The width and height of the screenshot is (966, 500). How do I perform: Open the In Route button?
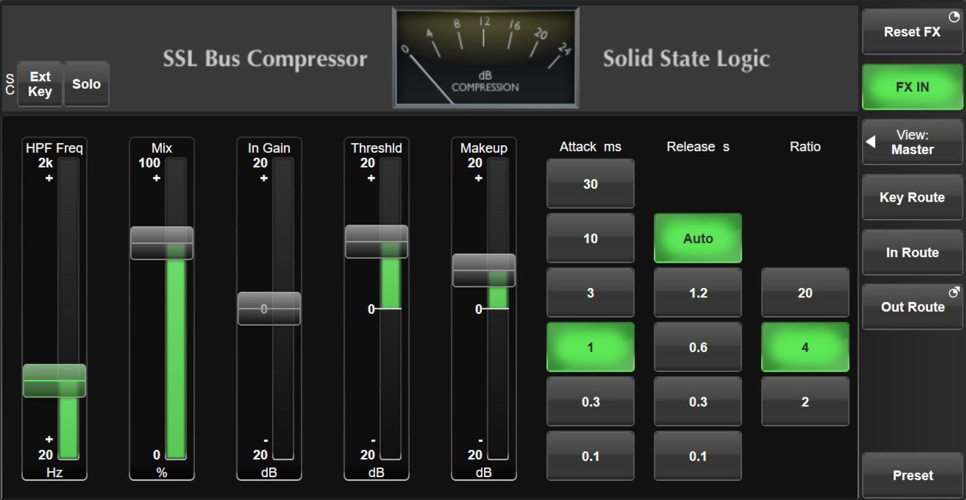(x=912, y=252)
